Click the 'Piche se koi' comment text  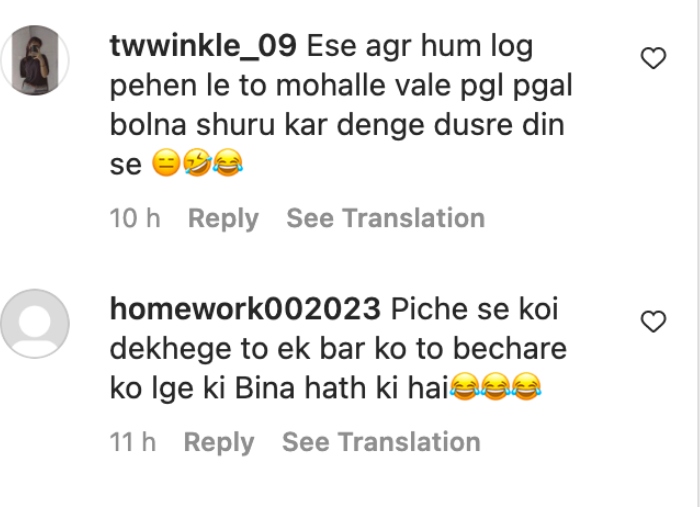click(475, 309)
